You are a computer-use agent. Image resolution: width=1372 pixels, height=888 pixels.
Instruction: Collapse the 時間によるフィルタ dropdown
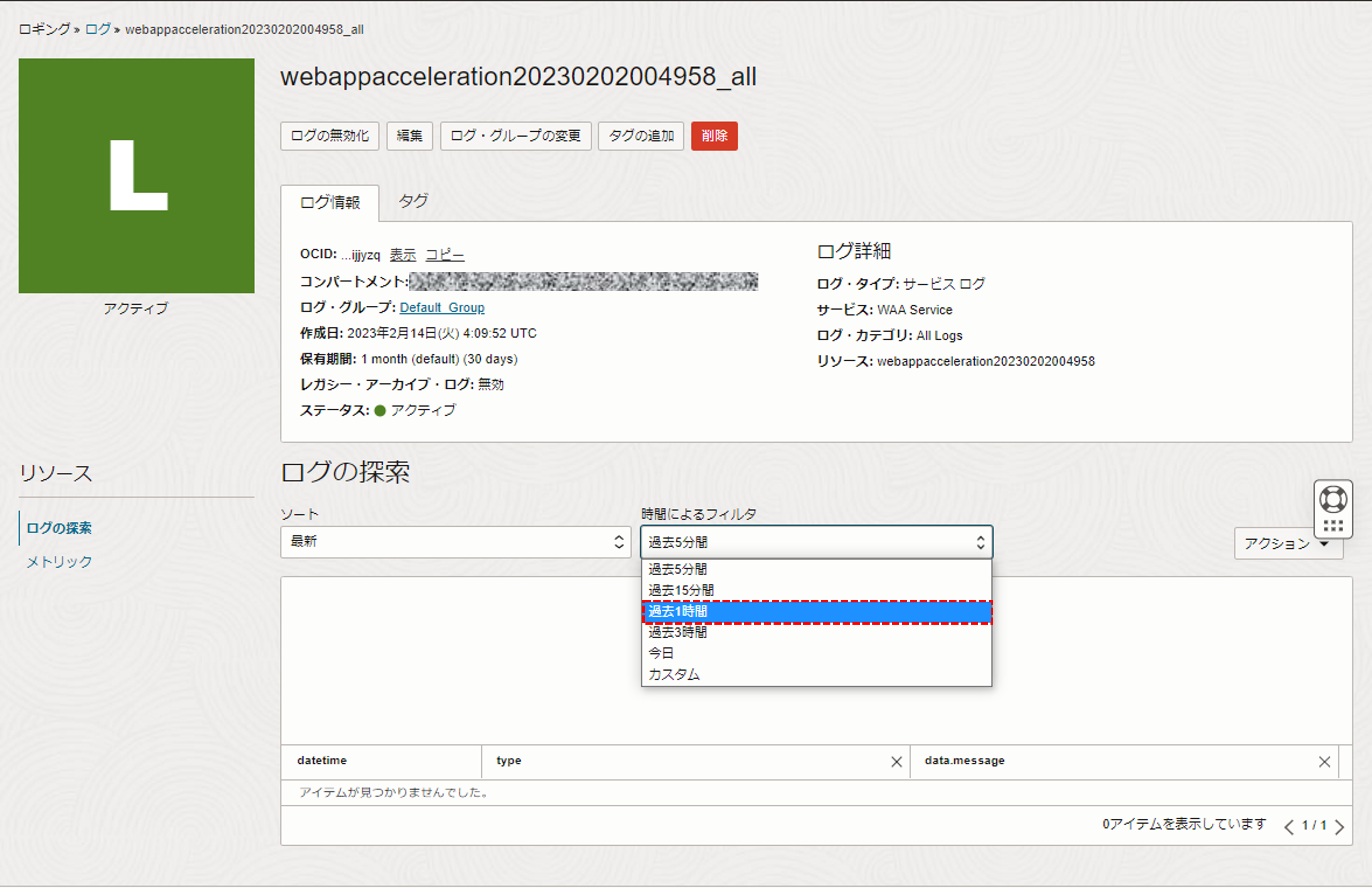[x=817, y=542]
